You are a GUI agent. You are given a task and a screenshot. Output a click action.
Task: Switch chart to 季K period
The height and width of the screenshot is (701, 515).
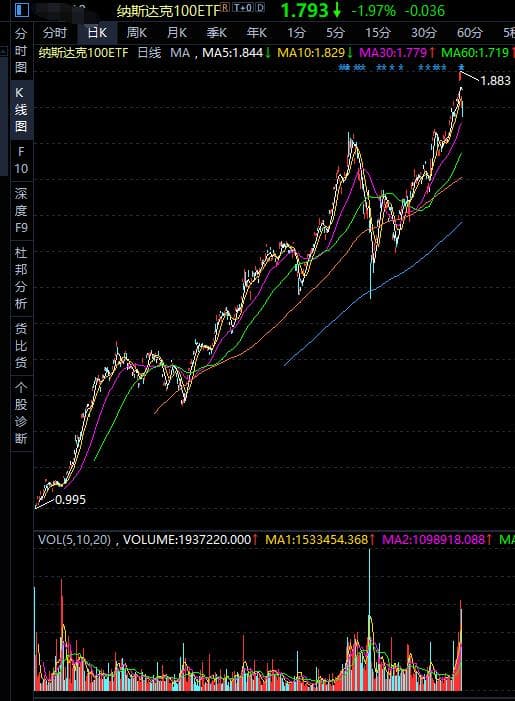point(216,33)
